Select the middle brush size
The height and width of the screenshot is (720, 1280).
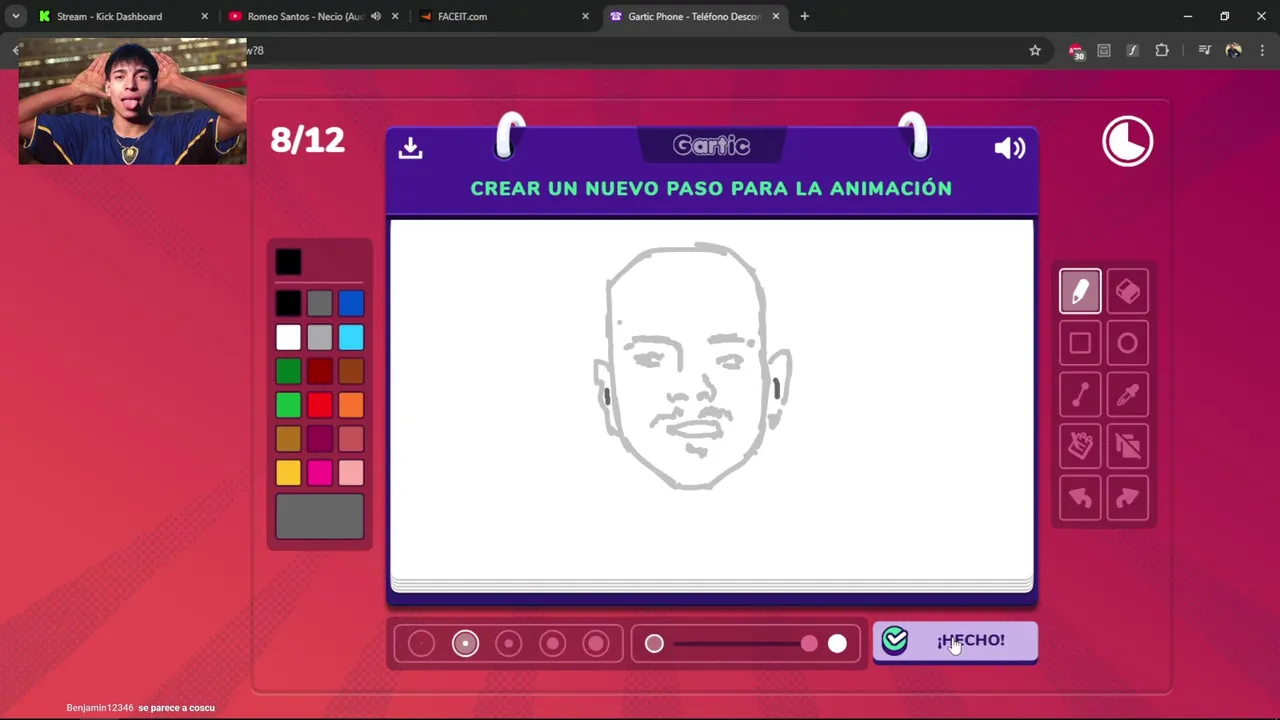click(508, 643)
